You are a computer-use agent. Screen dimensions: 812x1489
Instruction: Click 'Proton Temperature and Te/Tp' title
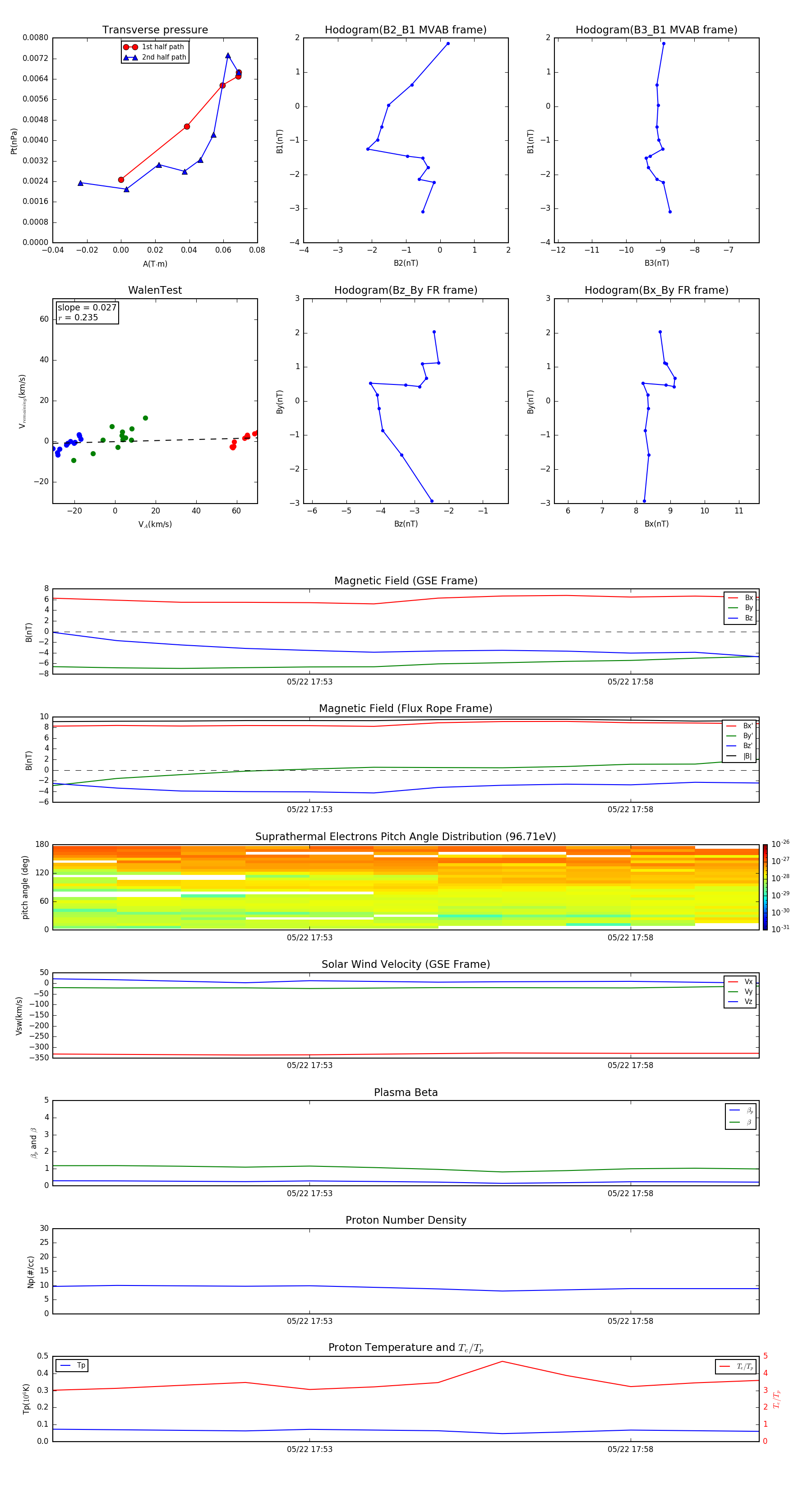tap(406, 1348)
